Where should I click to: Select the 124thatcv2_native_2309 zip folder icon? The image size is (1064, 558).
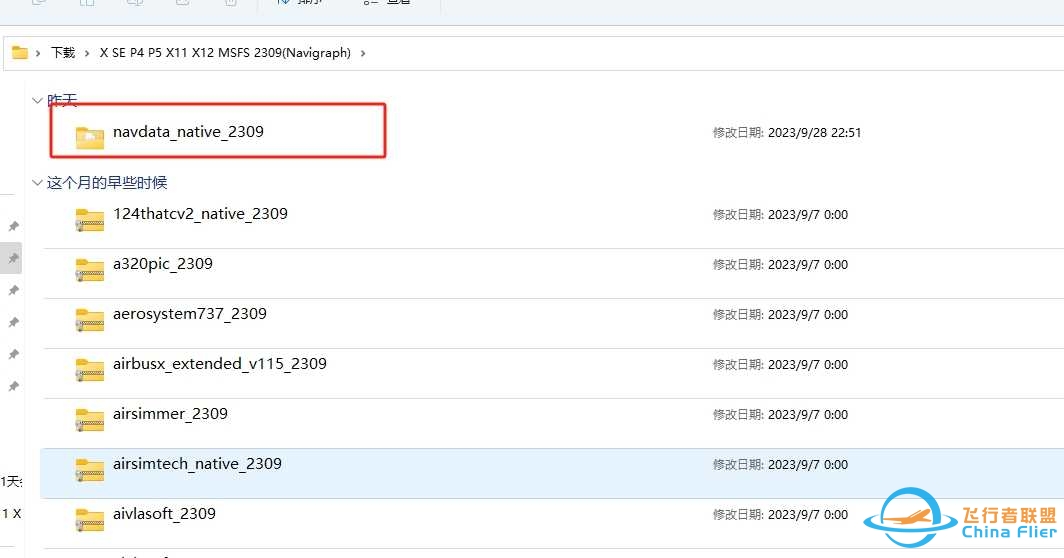tap(90, 220)
